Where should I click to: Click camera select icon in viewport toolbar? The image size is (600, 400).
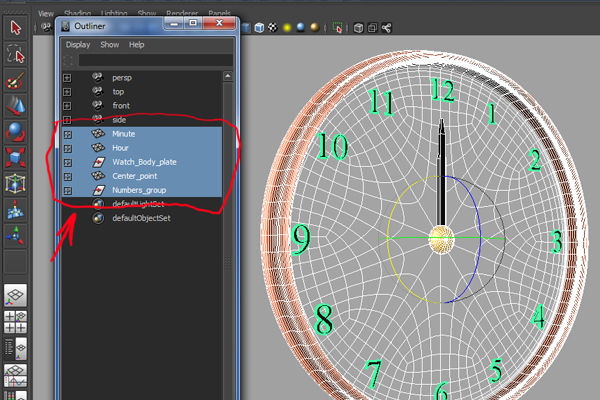[46, 28]
